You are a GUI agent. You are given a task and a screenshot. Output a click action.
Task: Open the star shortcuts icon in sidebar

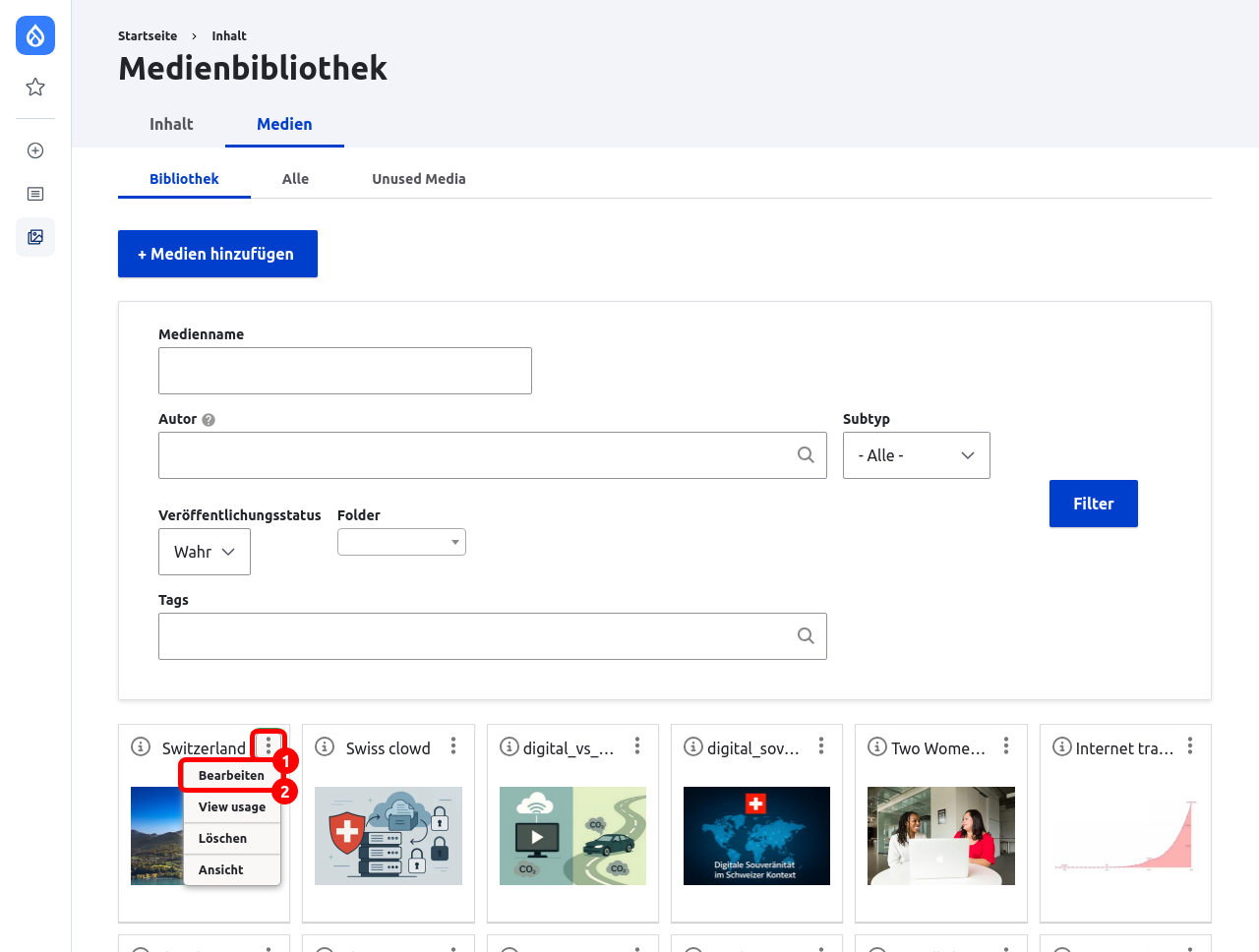coord(35,88)
